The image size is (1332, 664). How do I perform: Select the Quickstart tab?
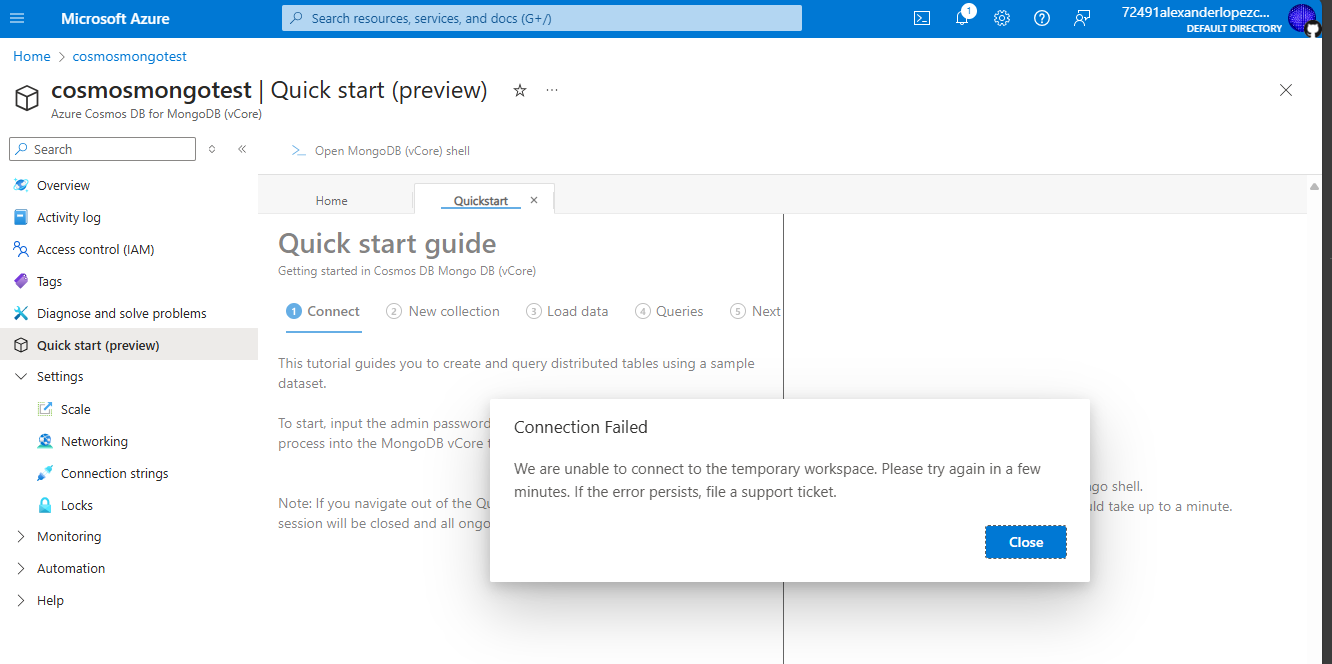click(481, 200)
